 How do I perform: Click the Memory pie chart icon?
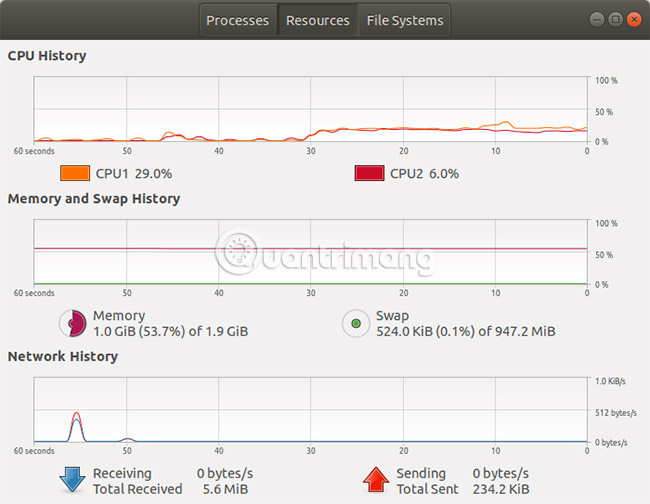click(72, 323)
